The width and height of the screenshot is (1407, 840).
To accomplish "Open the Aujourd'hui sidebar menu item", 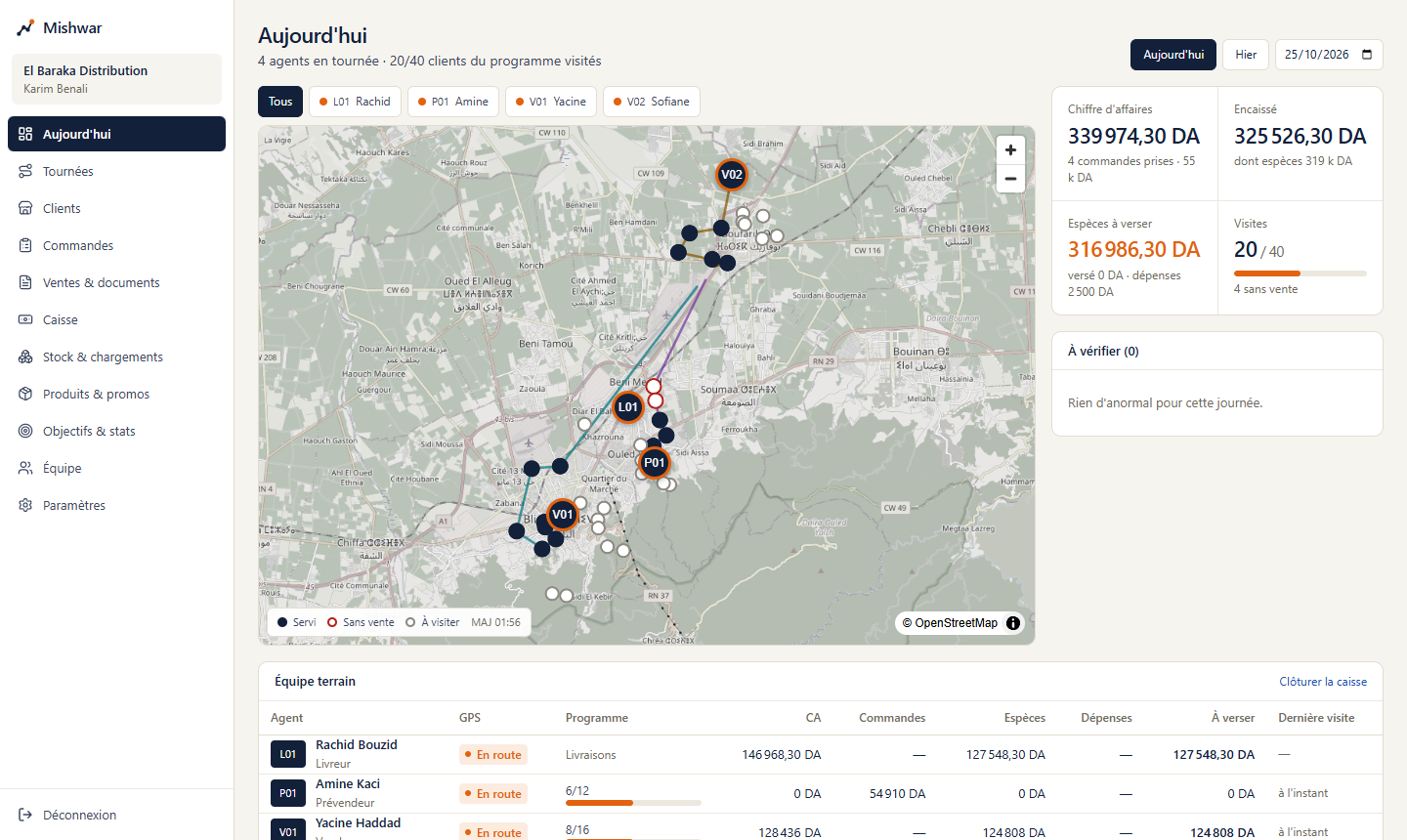I will (116, 134).
